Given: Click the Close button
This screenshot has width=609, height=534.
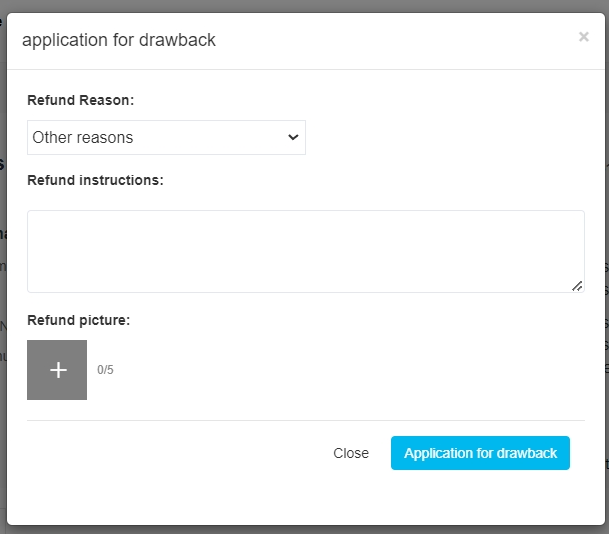Looking at the screenshot, I should 351,453.
